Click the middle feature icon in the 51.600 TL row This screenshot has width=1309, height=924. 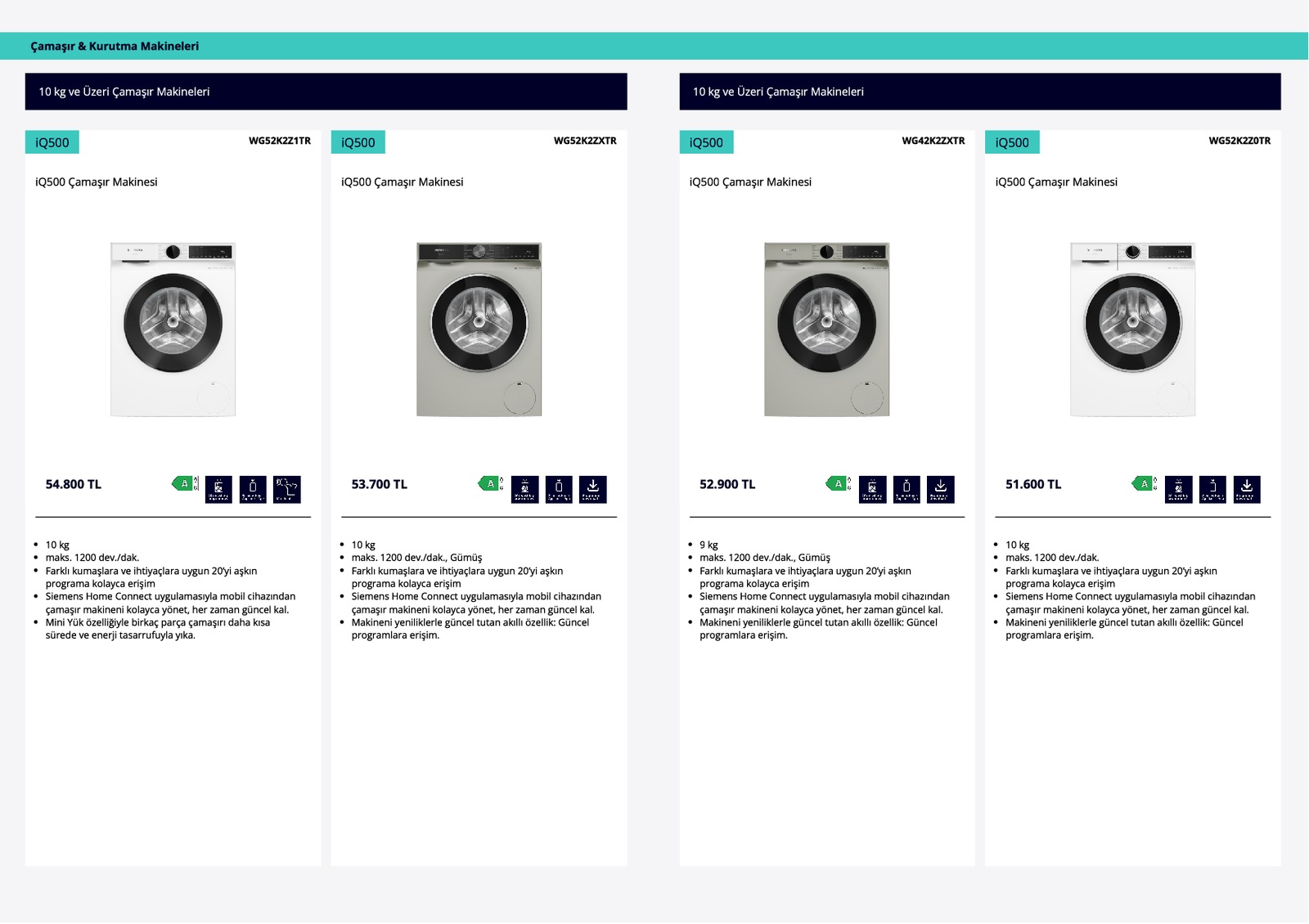(x=1212, y=489)
